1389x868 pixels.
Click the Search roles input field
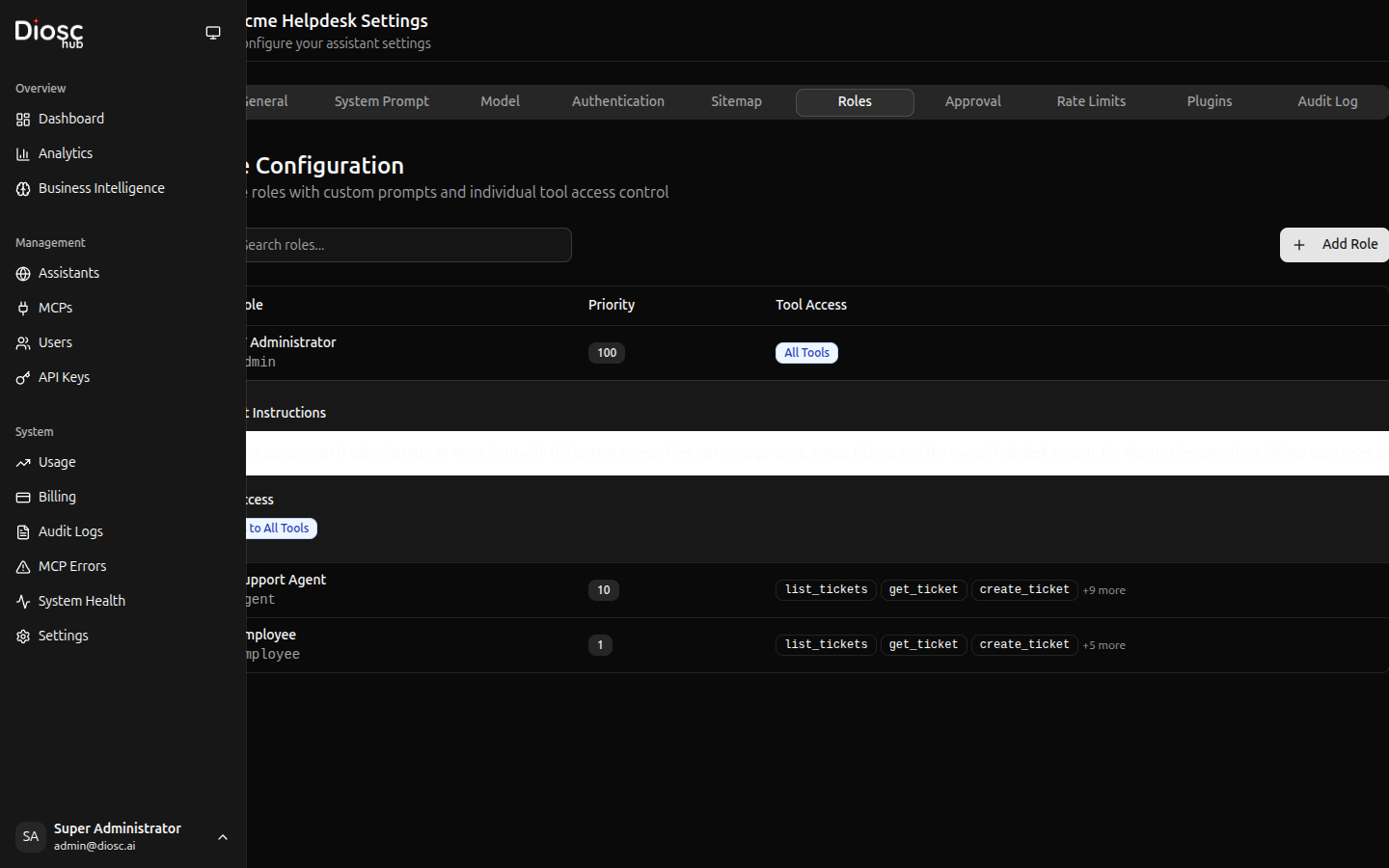tap(405, 245)
